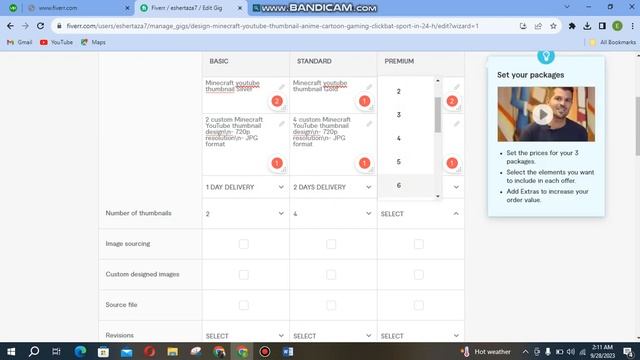Check Image sourcing for Premium package

(x=419, y=244)
